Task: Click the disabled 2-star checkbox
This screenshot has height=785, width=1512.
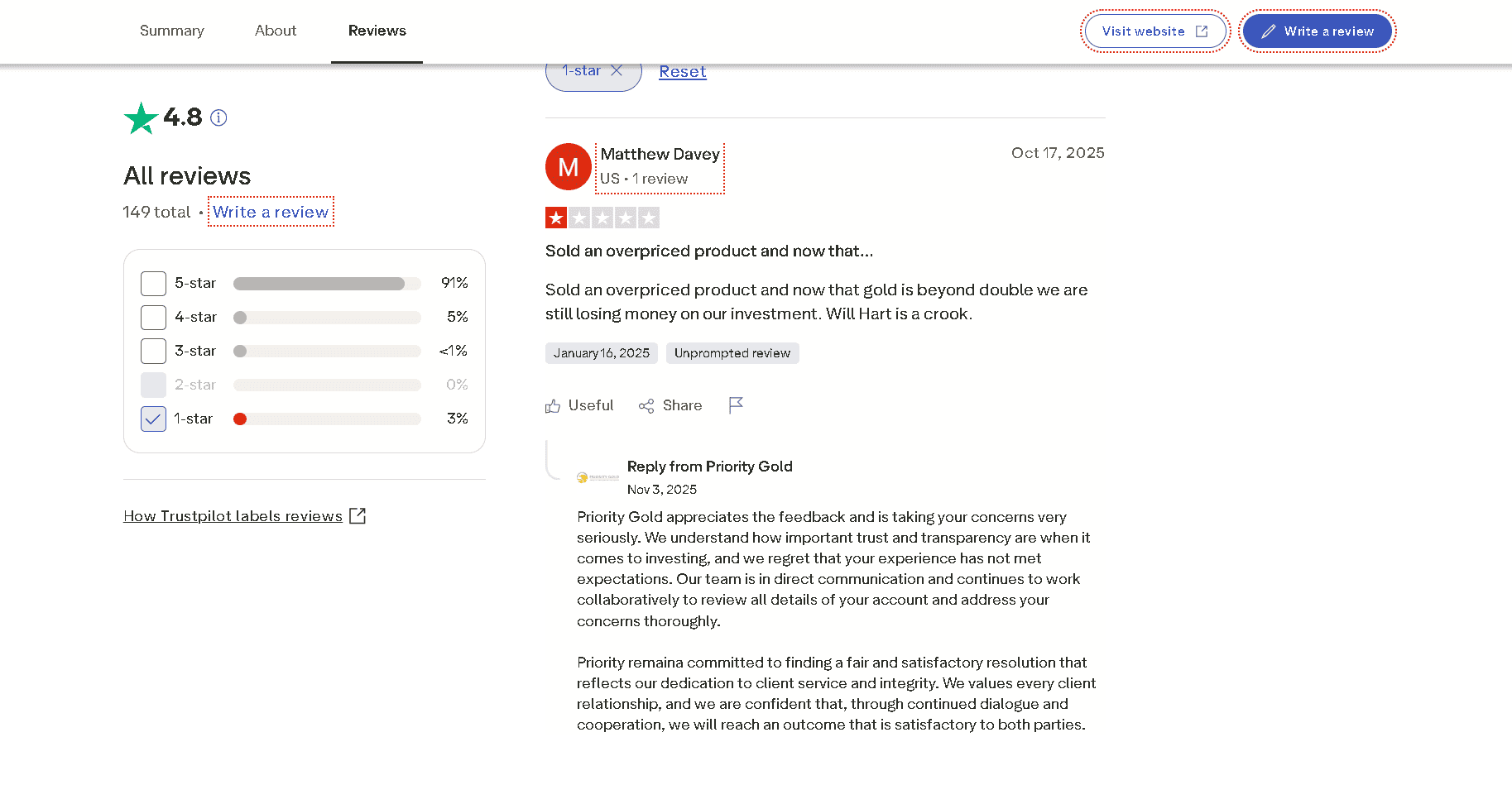Action: (x=153, y=385)
